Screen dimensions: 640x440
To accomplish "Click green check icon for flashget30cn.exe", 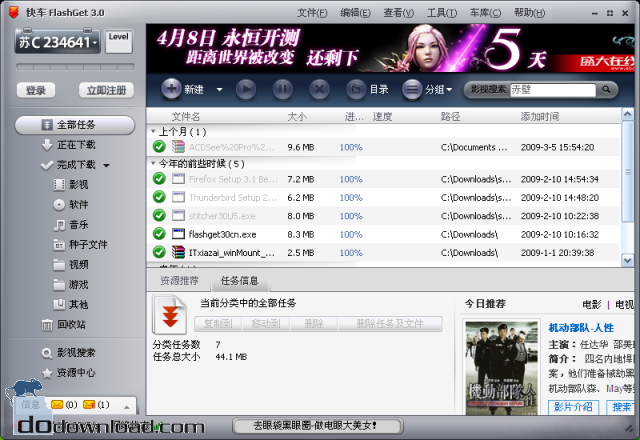I will coord(159,234).
